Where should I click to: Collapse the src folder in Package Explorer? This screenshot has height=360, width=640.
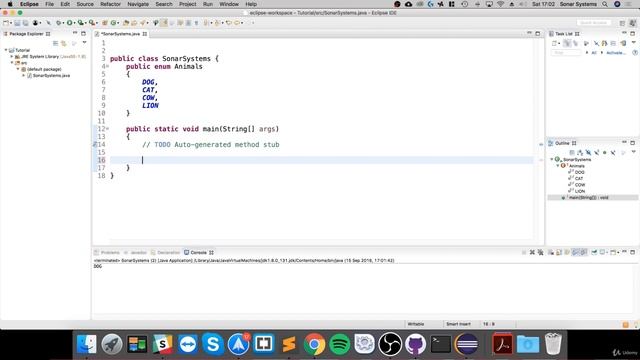(12, 63)
